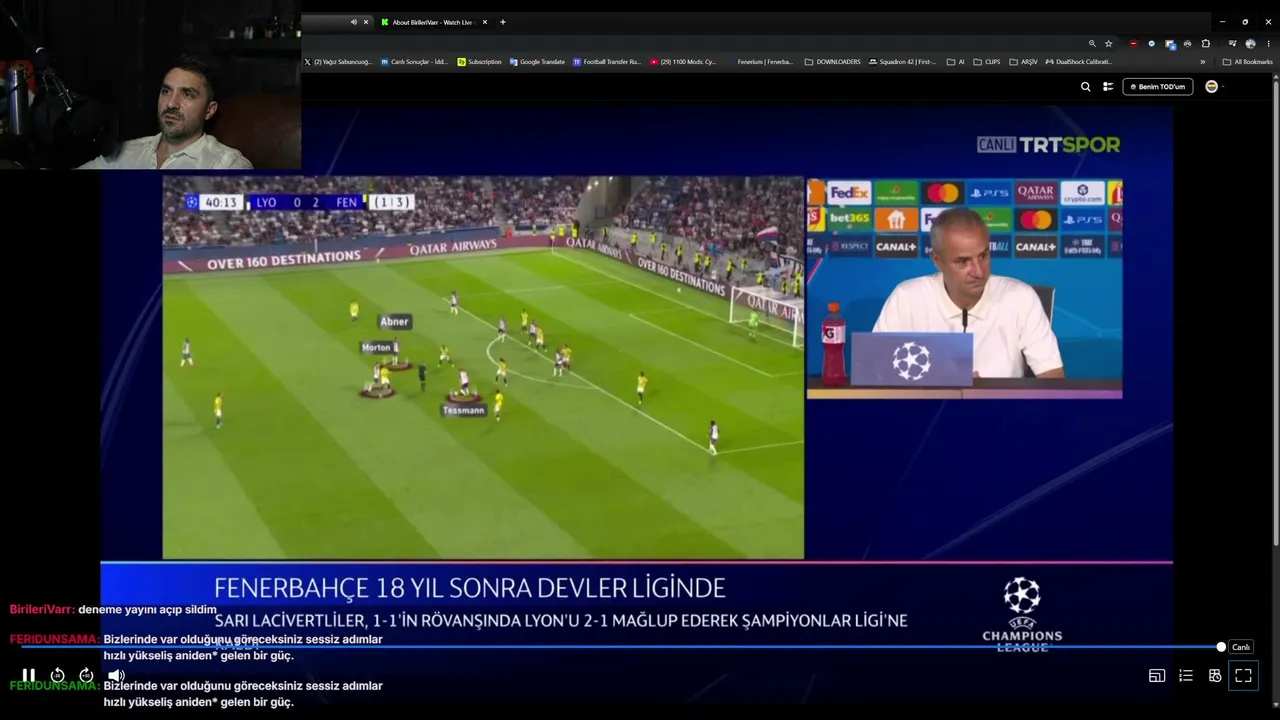
Task: Open the Subscription bookmark
Action: coord(480,62)
